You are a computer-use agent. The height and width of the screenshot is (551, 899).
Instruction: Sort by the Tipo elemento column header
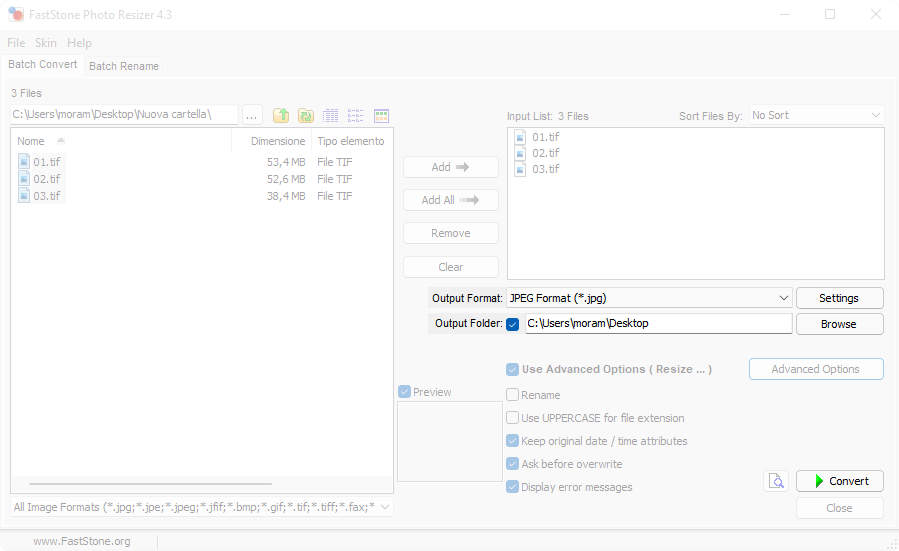pos(351,141)
